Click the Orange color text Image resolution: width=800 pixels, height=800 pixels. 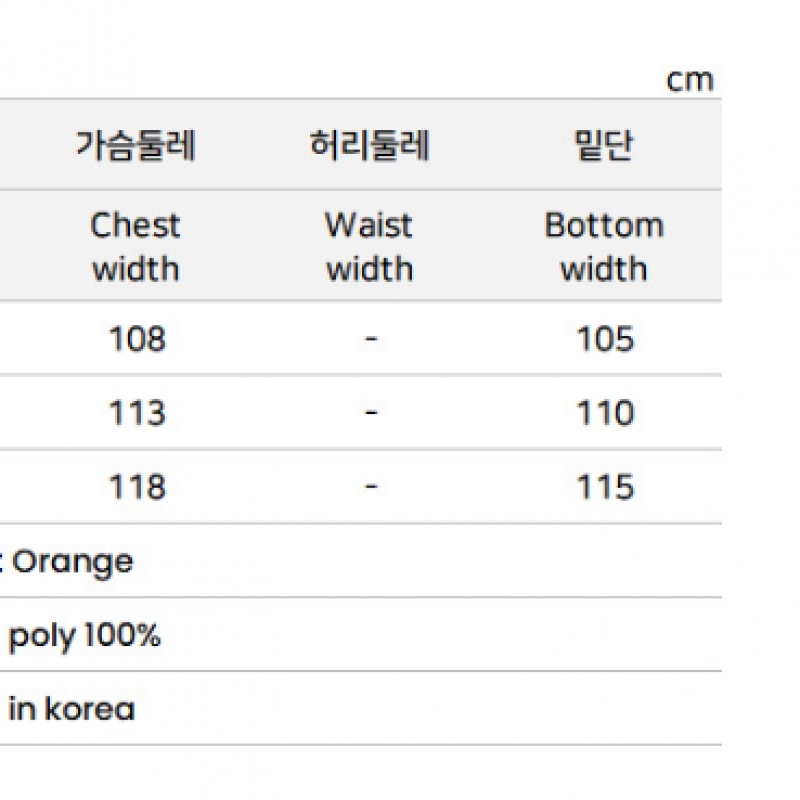tap(72, 563)
